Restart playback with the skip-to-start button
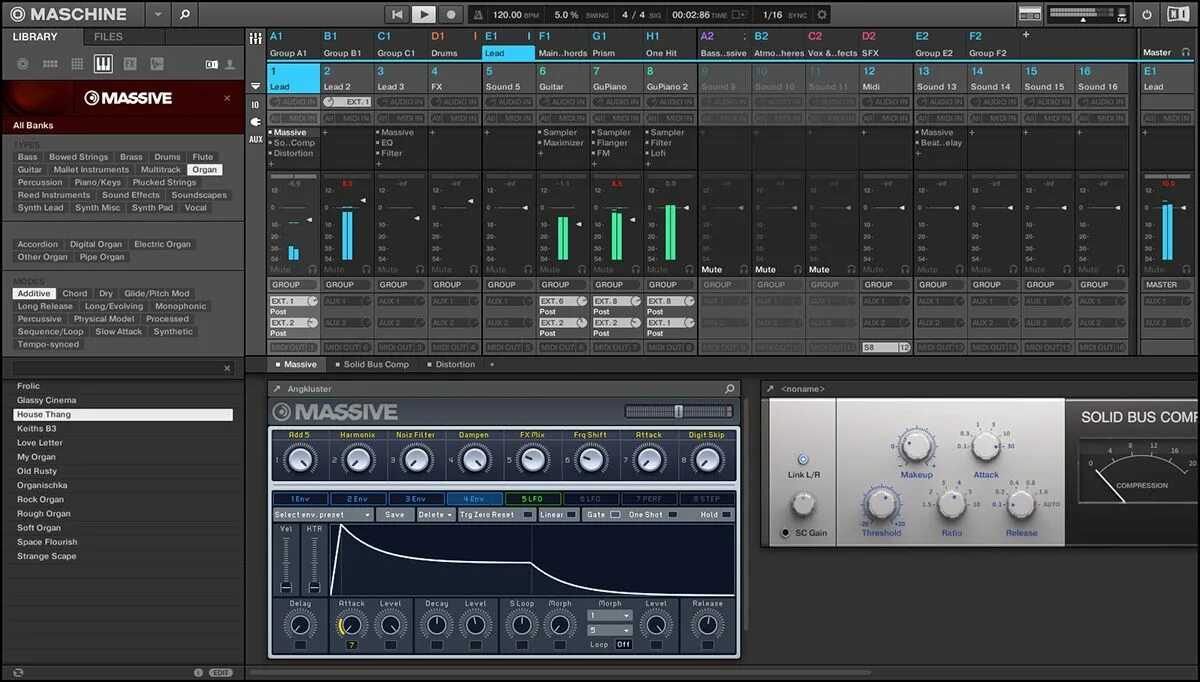1200x682 pixels. pyautogui.click(x=398, y=14)
